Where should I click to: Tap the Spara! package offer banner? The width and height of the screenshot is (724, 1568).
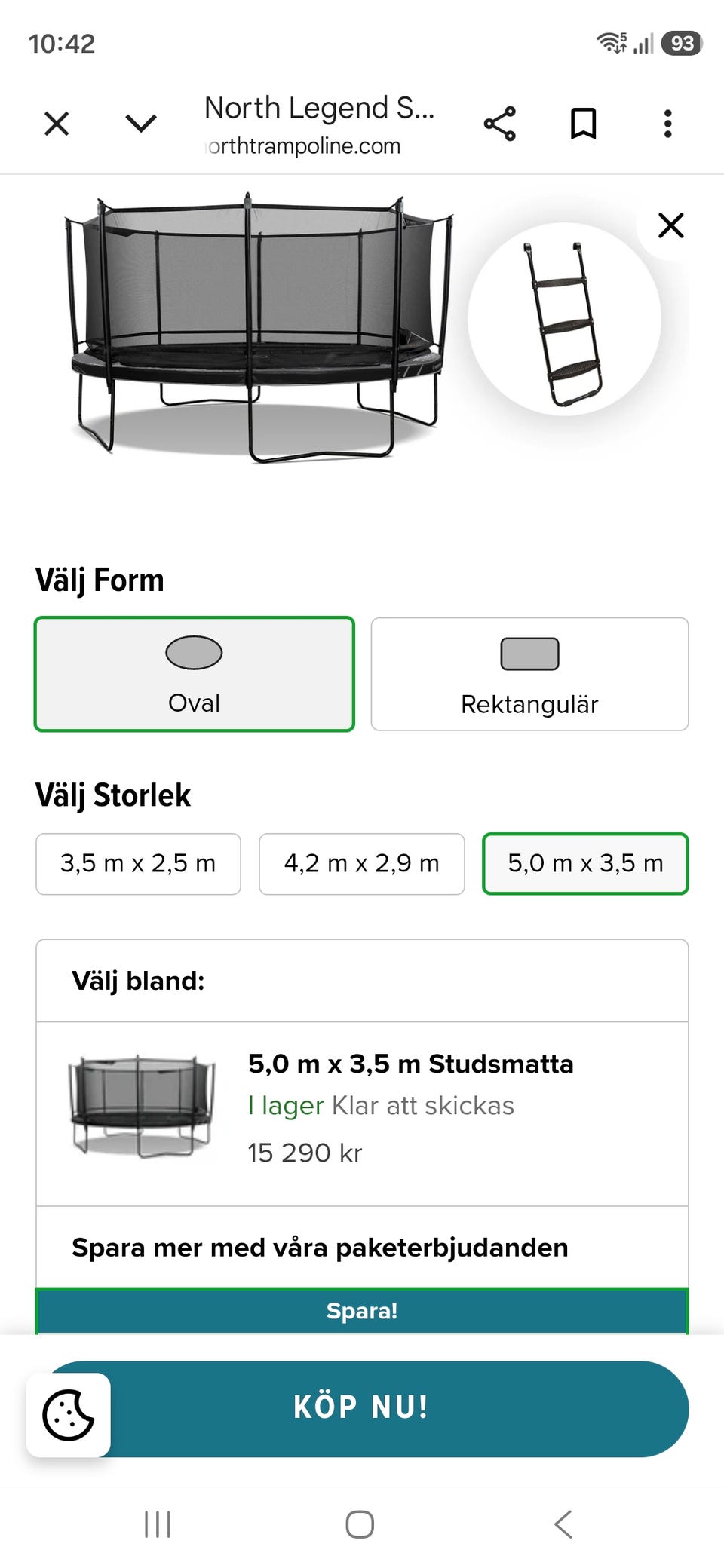pos(362,1311)
